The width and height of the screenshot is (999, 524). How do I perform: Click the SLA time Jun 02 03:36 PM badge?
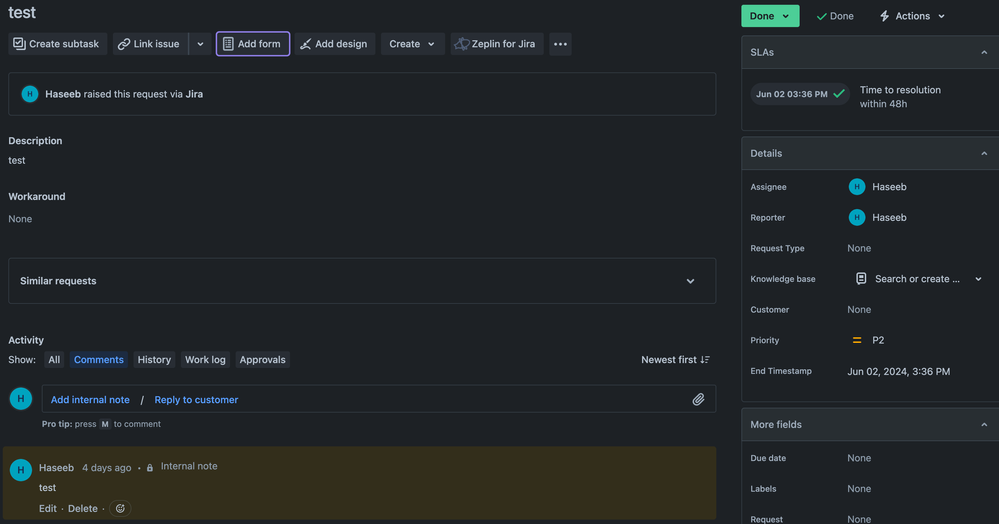click(x=800, y=94)
